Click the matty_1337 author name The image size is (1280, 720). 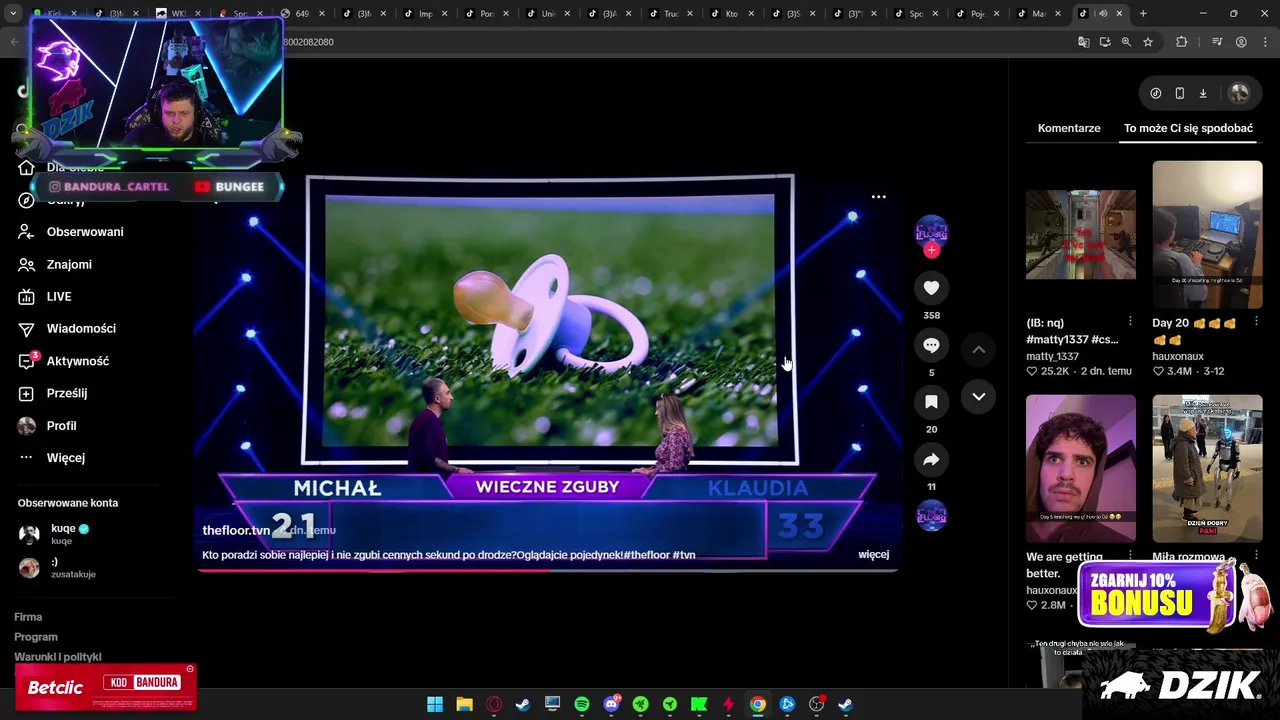tap(1052, 356)
